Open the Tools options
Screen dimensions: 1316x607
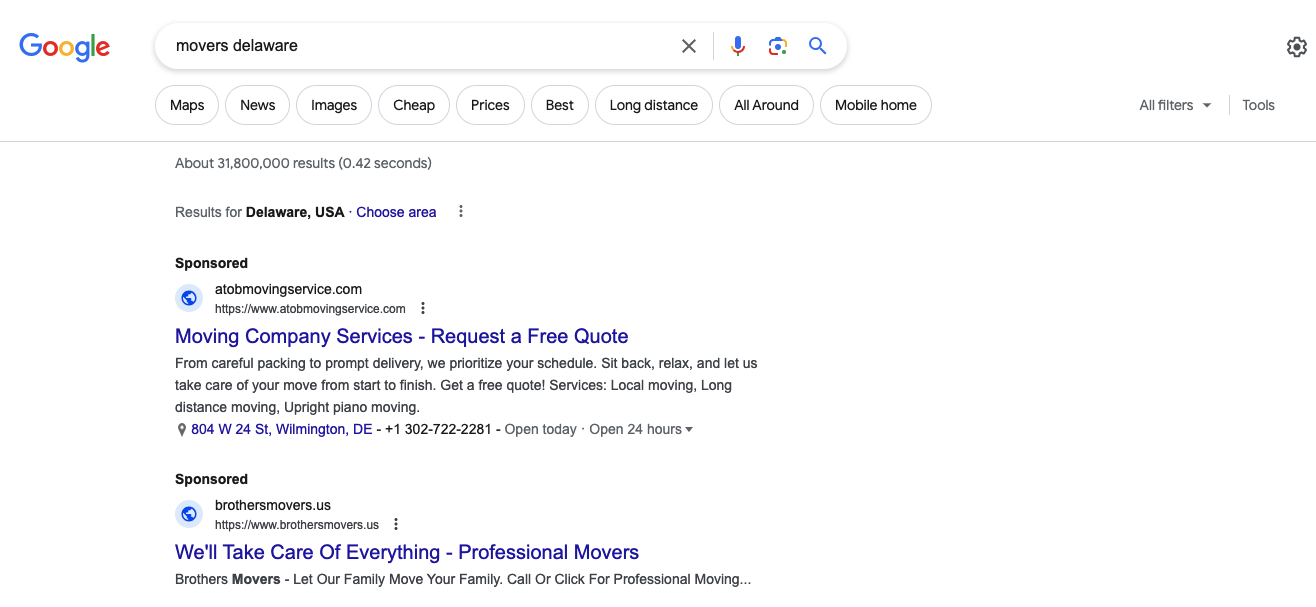pyautogui.click(x=1258, y=105)
